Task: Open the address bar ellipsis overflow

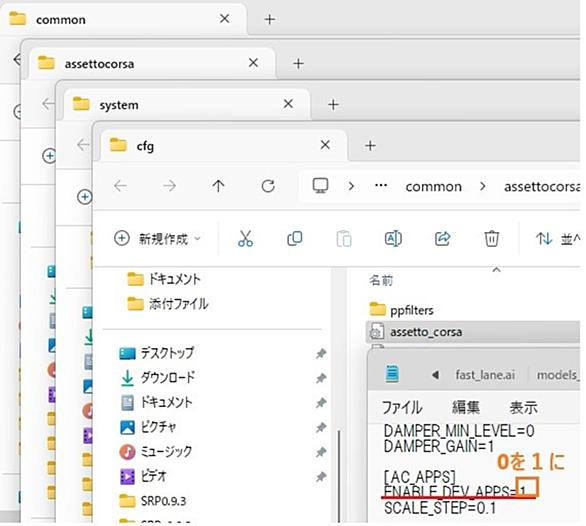Action: pos(381,185)
